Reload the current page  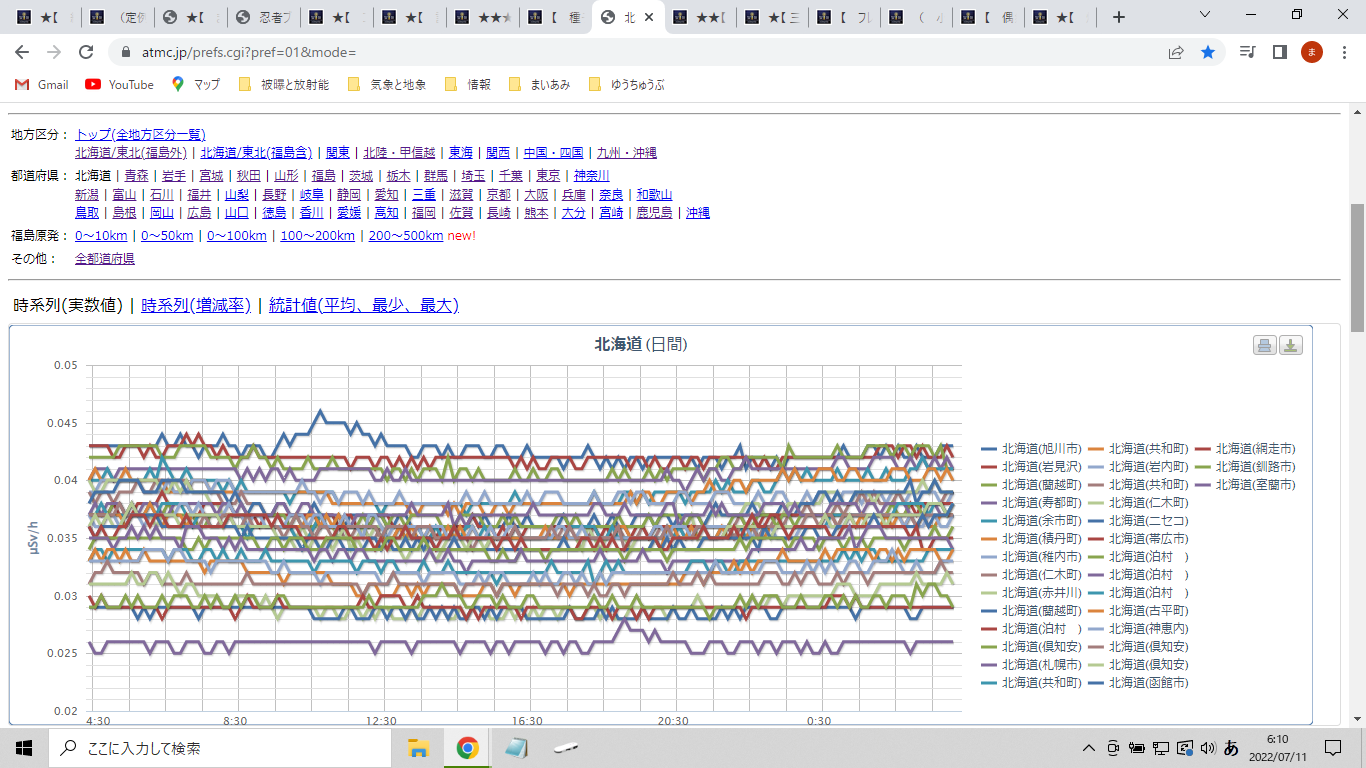pos(86,52)
